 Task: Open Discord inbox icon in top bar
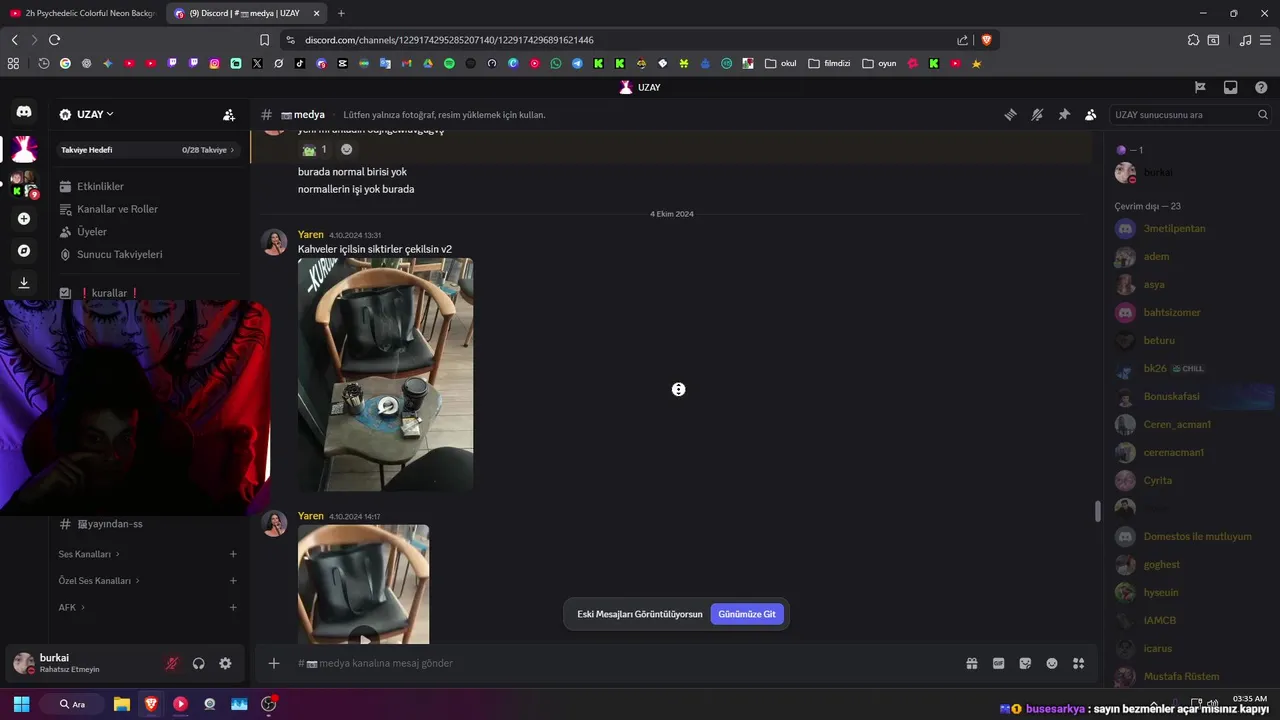(1230, 87)
